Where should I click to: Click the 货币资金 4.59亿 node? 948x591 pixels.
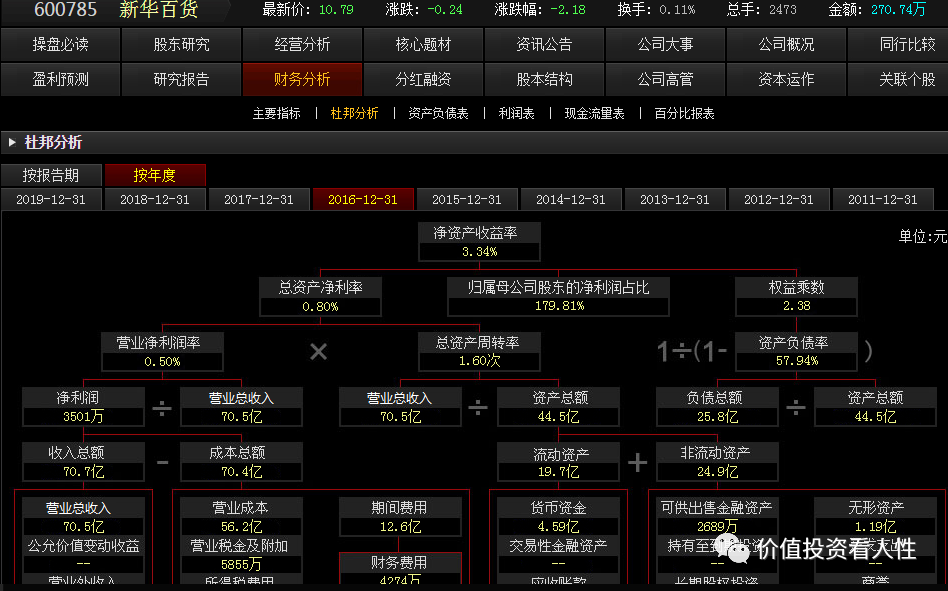[559, 517]
